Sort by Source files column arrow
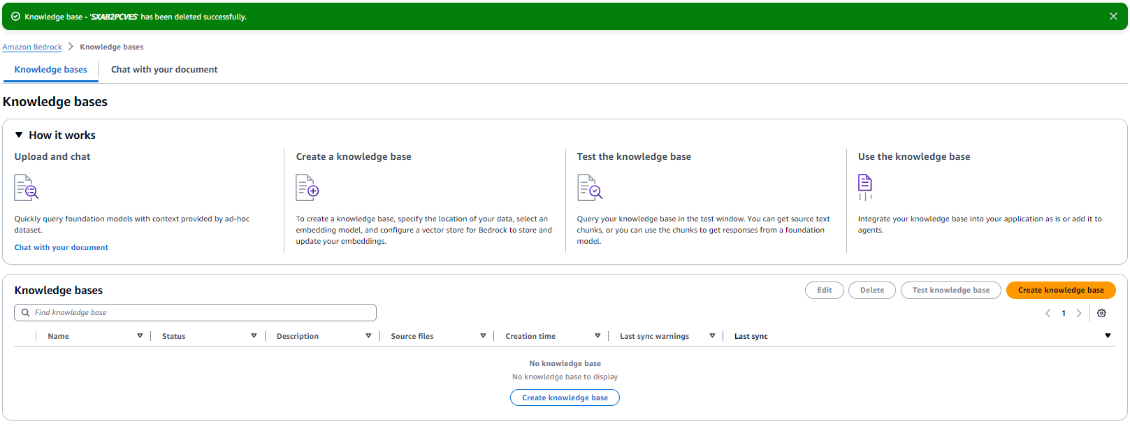The image size is (1130, 425). [x=483, y=336]
